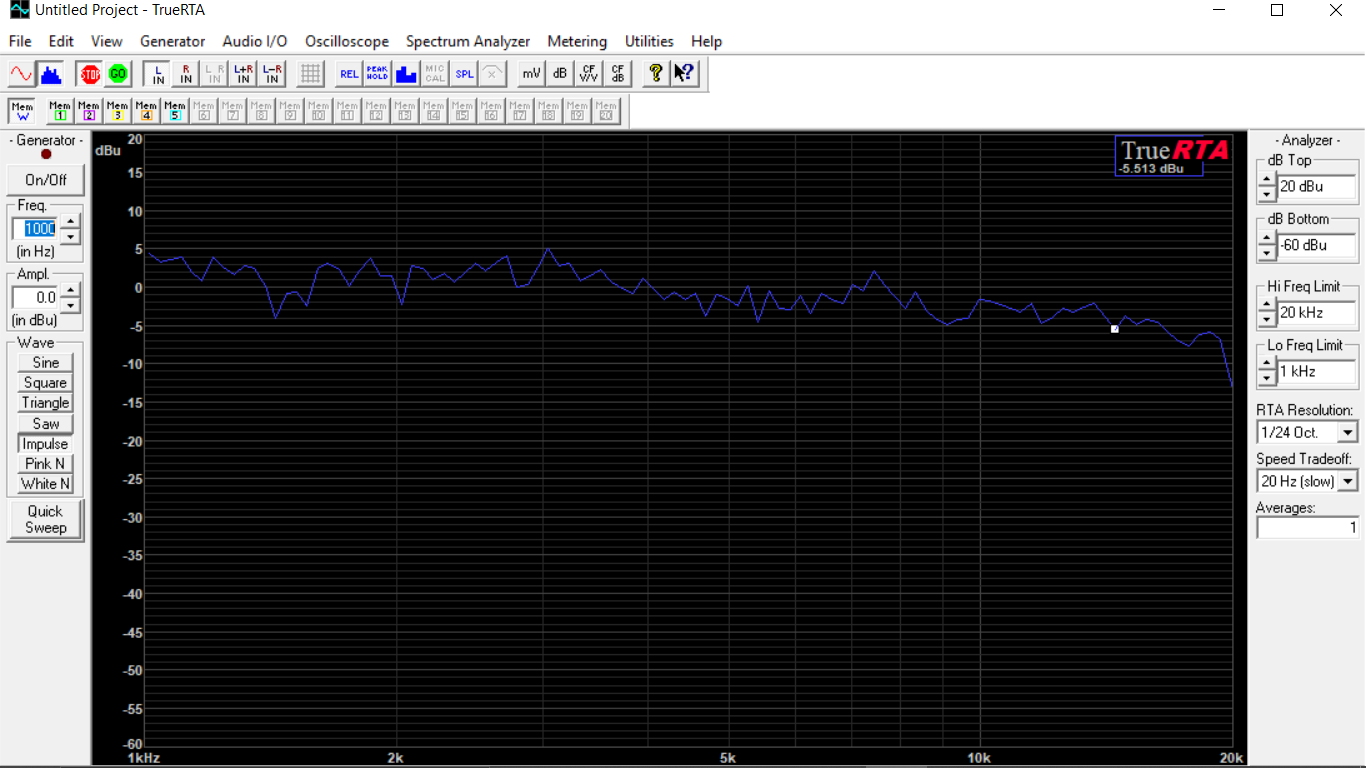The width and height of the screenshot is (1366, 768).
Task: Open the Audio I/O menu
Action: (x=254, y=41)
